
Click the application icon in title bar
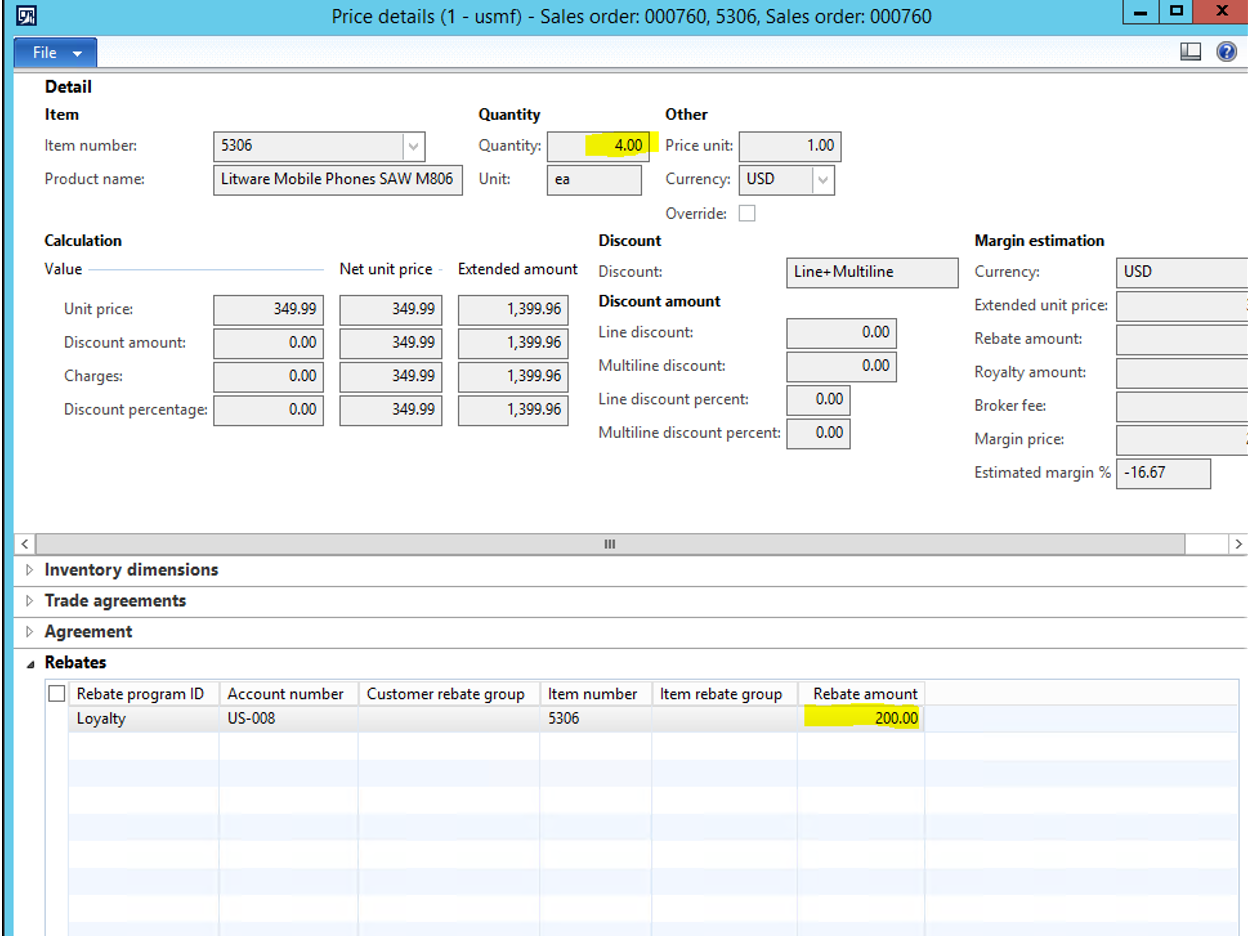click(x=28, y=16)
